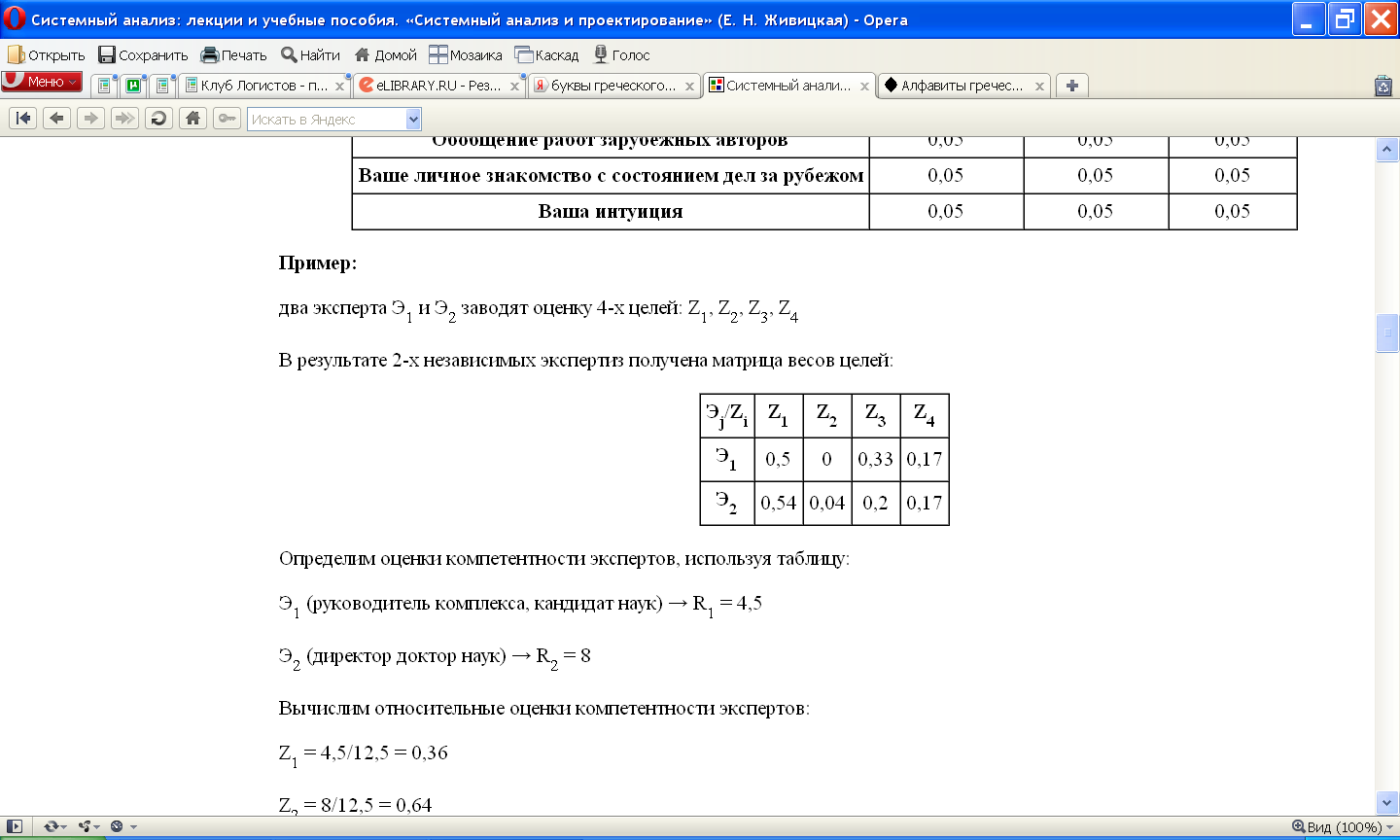Image resolution: width=1400 pixels, height=840 pixels.
Task: Click the Открыть (Open) toolbar button
Action: point(47,54)
